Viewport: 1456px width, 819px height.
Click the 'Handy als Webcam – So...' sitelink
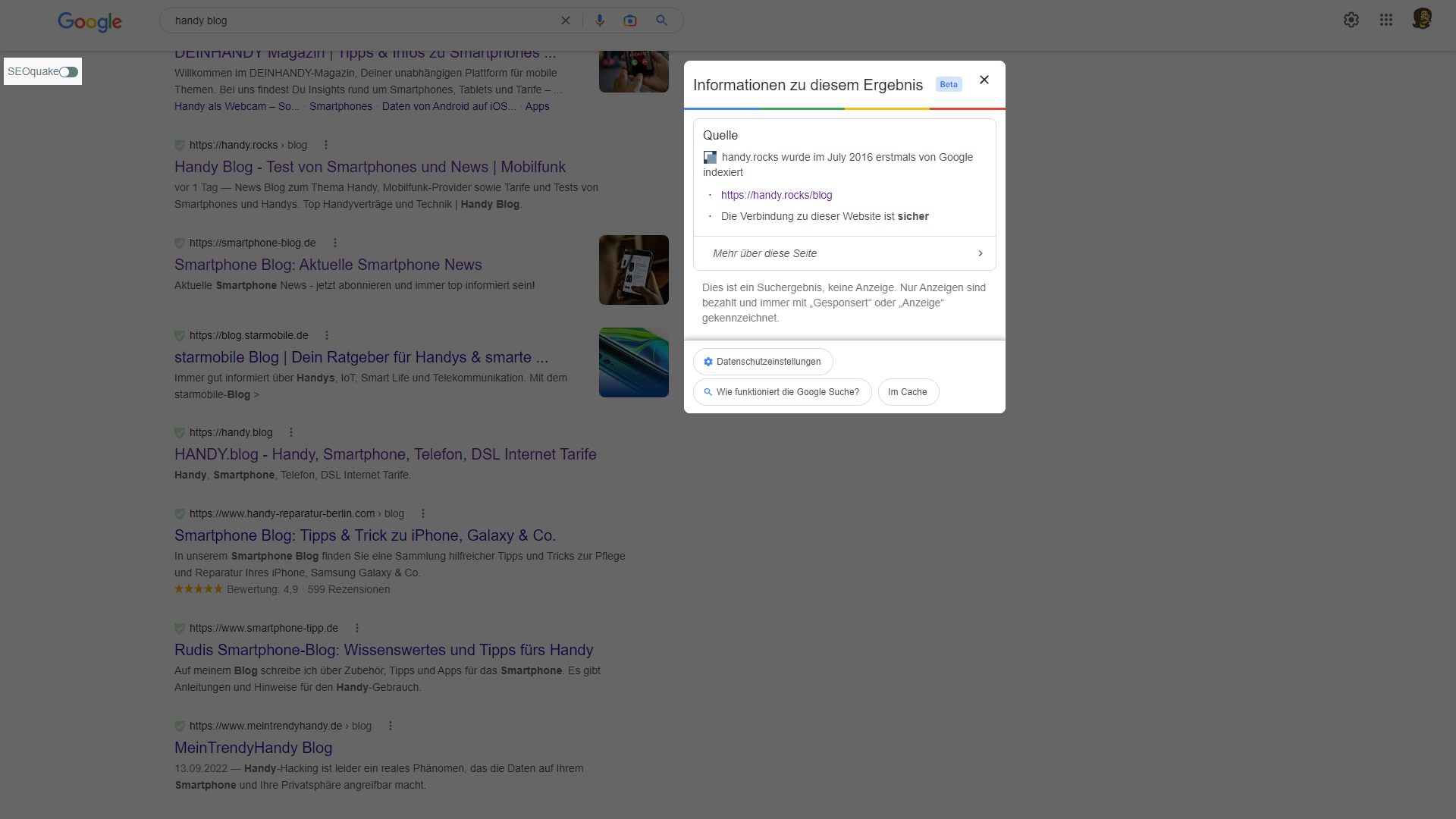[x=237, y=106]
